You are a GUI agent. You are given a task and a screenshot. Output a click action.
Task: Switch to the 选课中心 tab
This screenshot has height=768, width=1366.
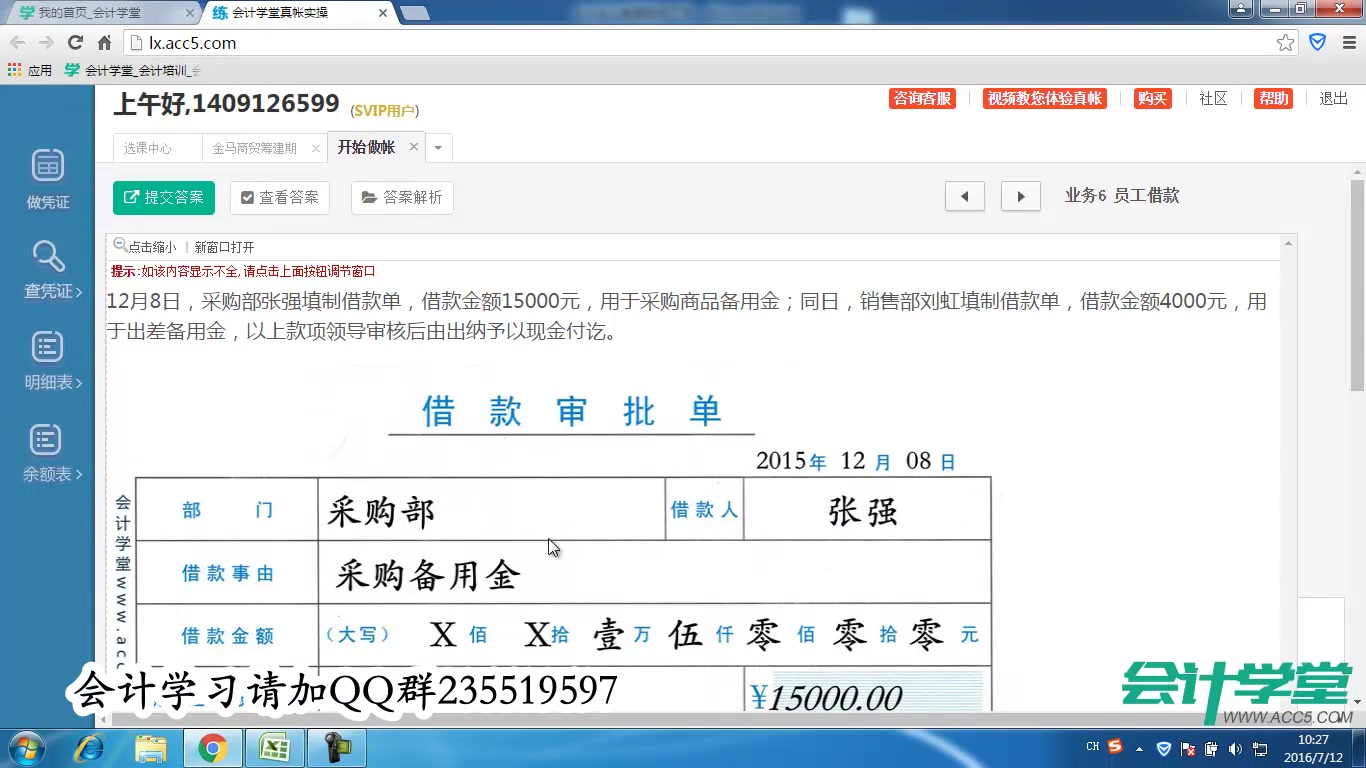150,146
